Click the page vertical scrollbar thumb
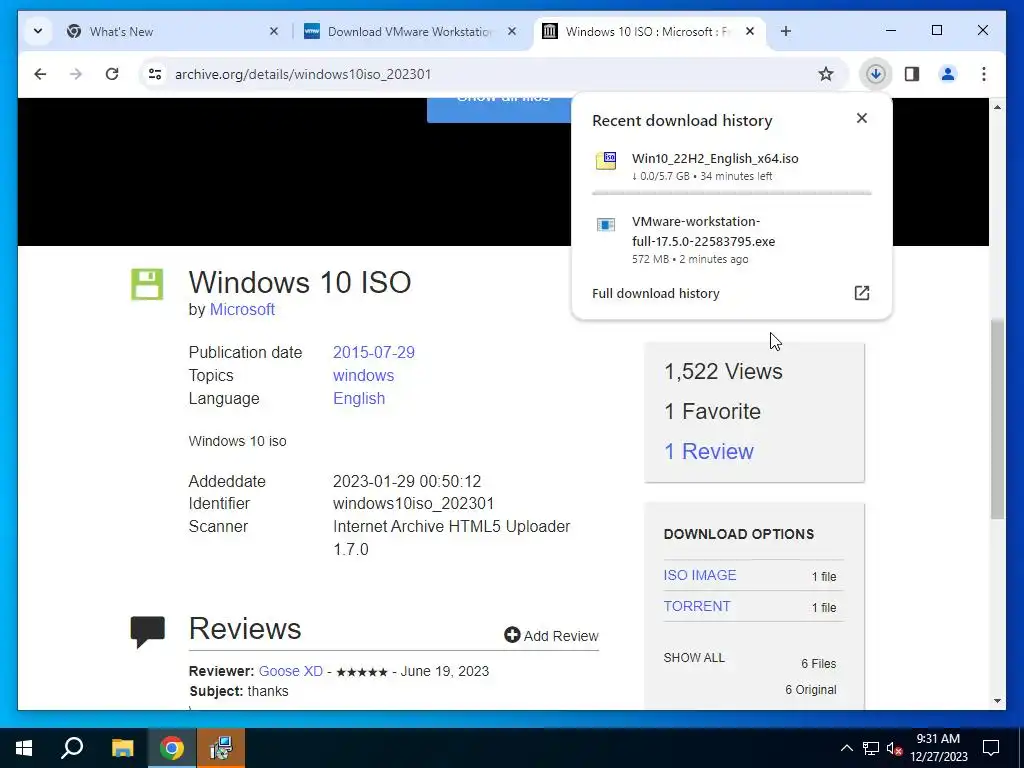The width and height of the screenshot is (1024, 768). click(x=997, y=419)
